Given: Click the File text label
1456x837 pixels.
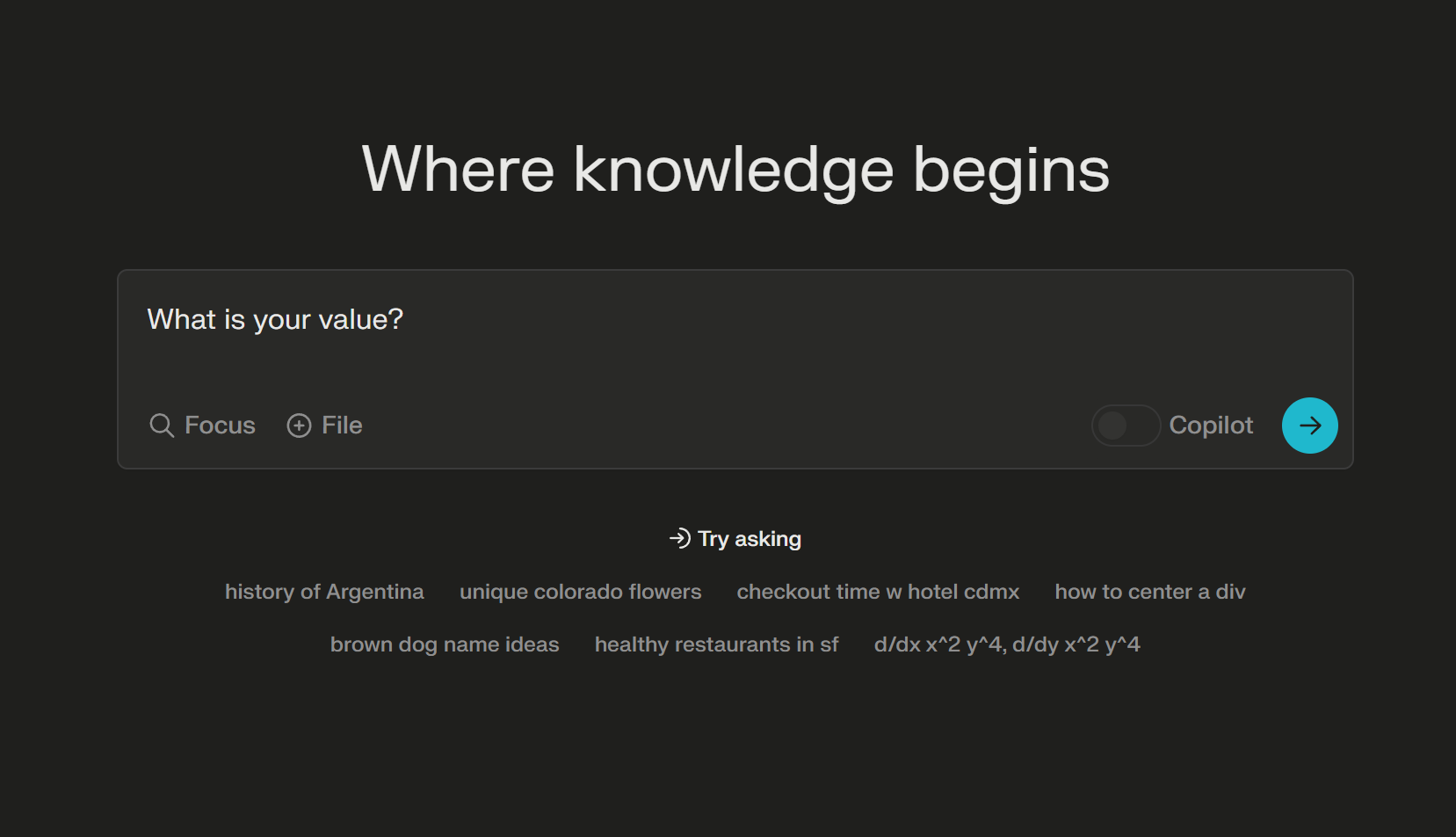Looking at the screenshot, I should (x=342, y=426).
